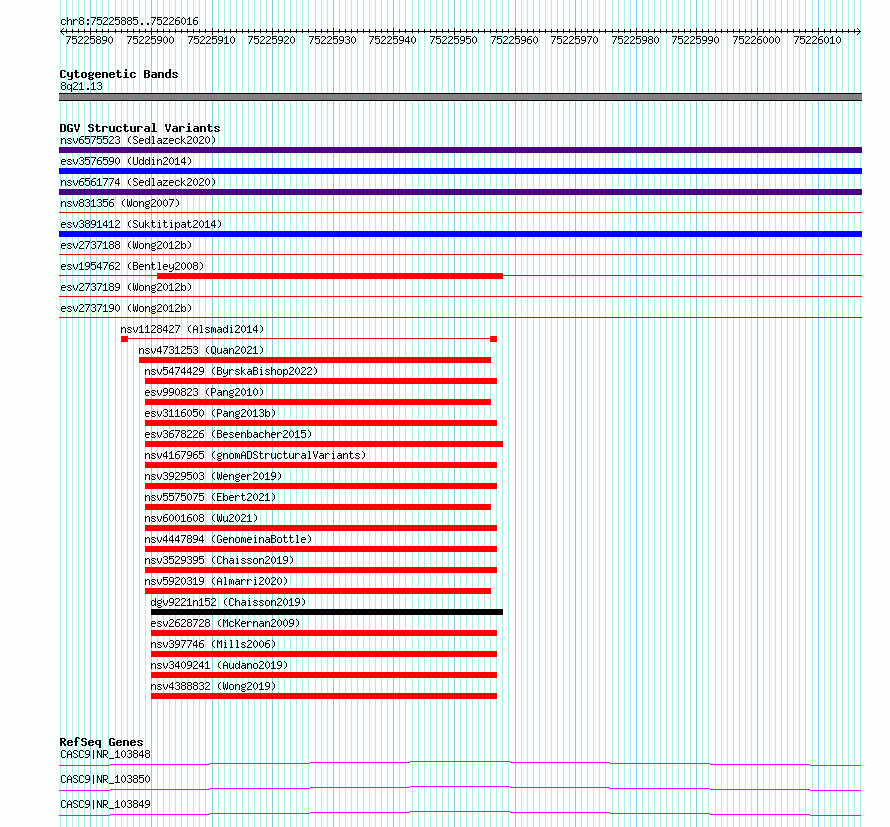Click ruler position 75225980
This screenshot has width=890, height=827.
[635, 40]
